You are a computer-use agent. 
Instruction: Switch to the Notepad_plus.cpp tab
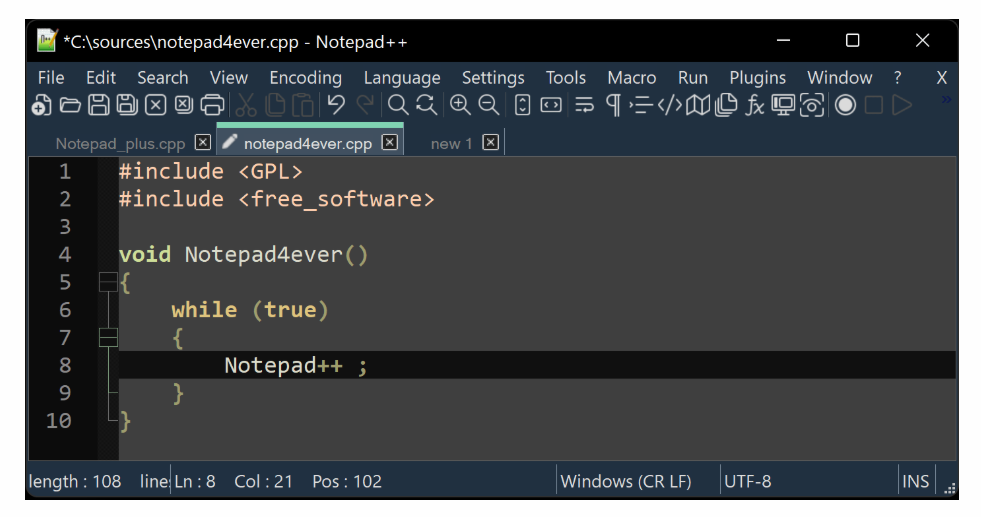click(120, 143)
